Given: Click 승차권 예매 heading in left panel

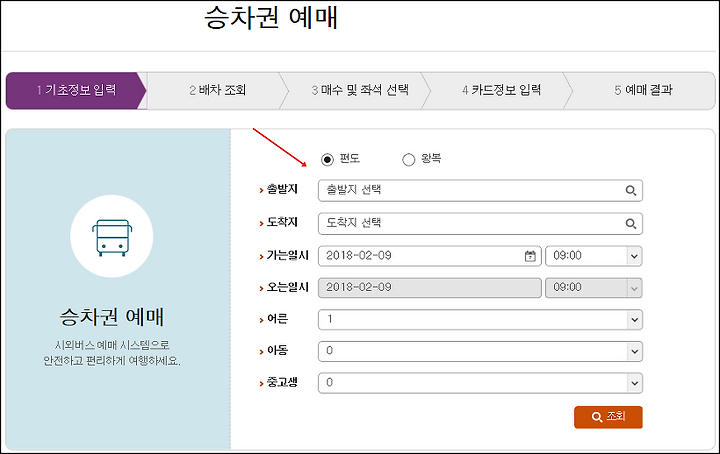Looking at the screenshot, I should [x=112, y=317].
